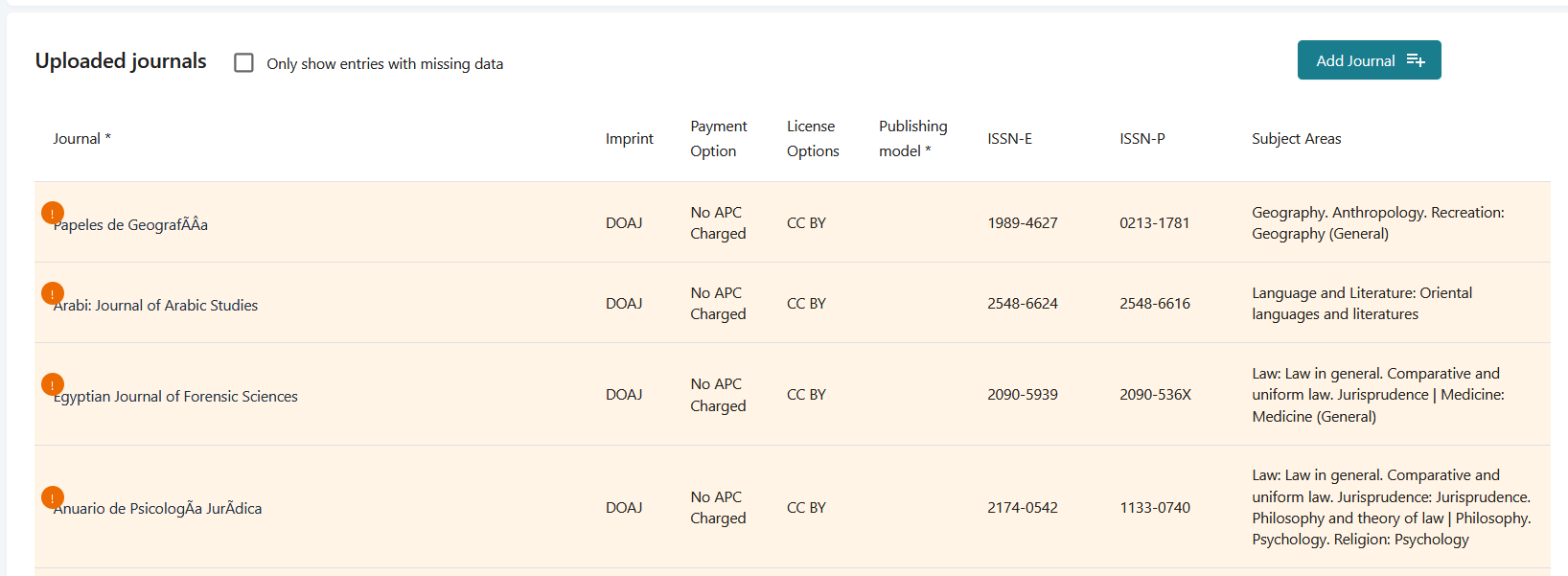This screenshot has width=1568, height=576.
Task: Click ISSN-E value 1989-4627
Action: 1023,223
